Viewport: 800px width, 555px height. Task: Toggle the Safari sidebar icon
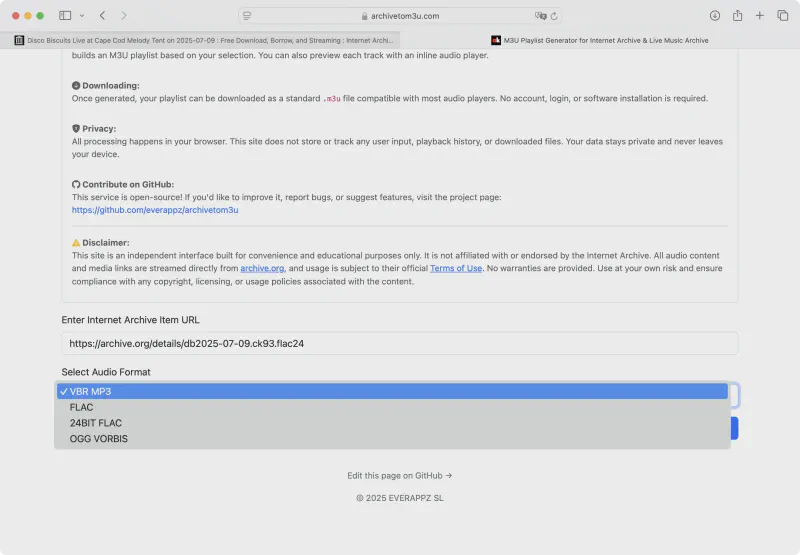point(65,16)
